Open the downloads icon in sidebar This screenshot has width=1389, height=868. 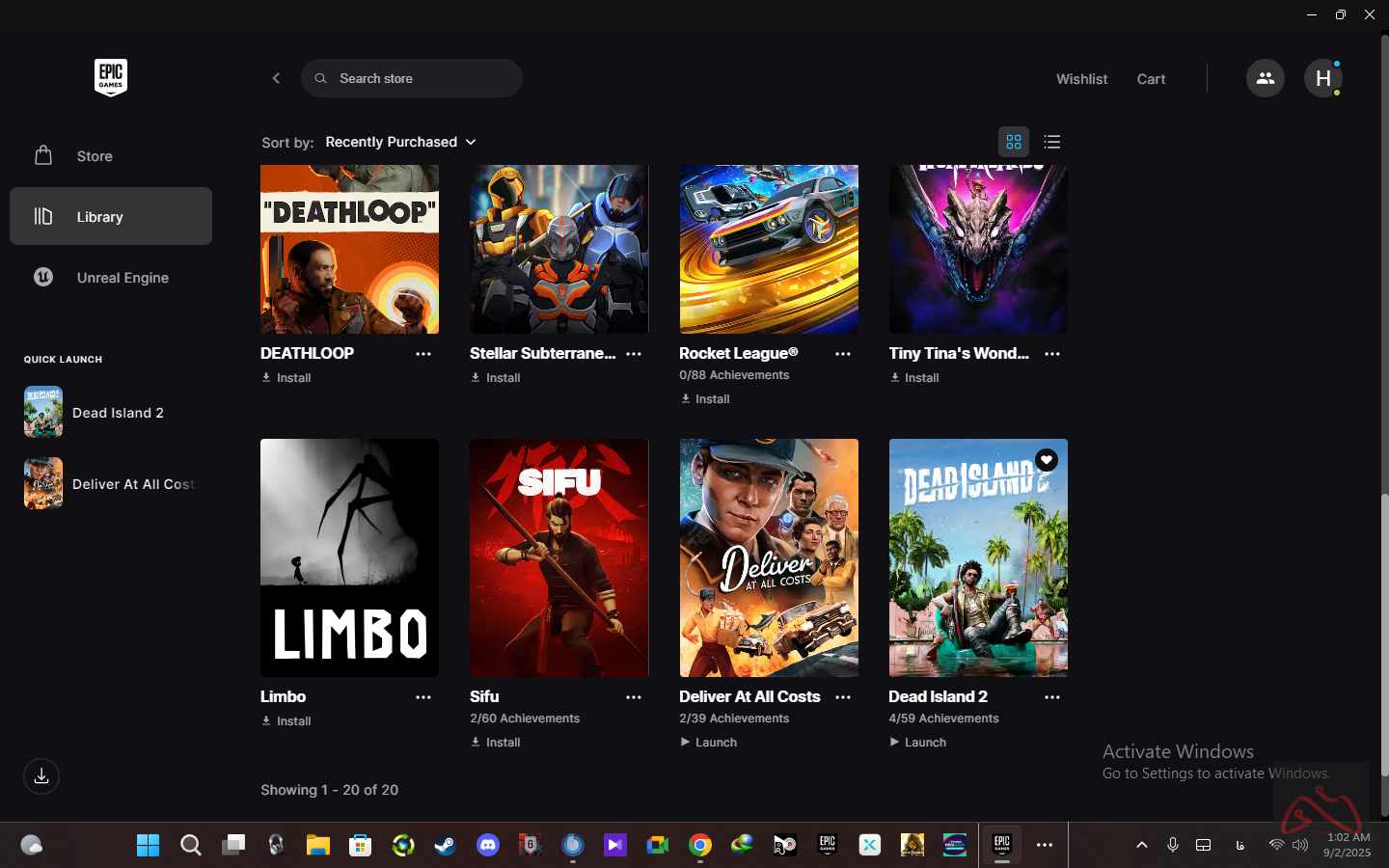41,776
